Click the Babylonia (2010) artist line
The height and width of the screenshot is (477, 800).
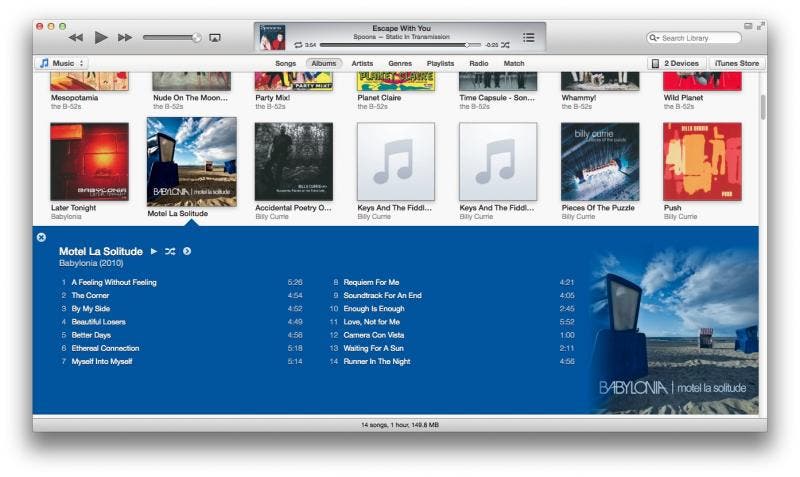coord(91,263)
